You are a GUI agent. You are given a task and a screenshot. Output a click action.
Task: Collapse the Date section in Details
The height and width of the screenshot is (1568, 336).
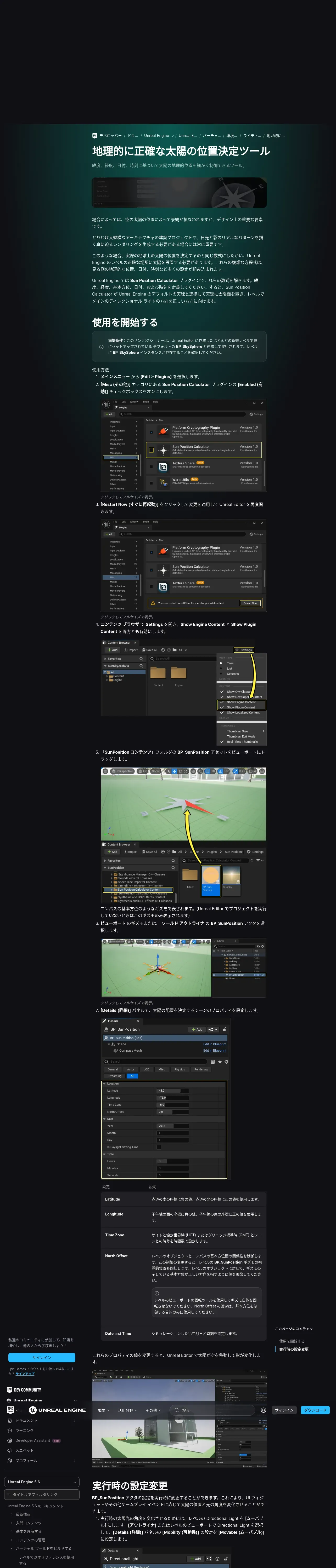(104, 1119)
